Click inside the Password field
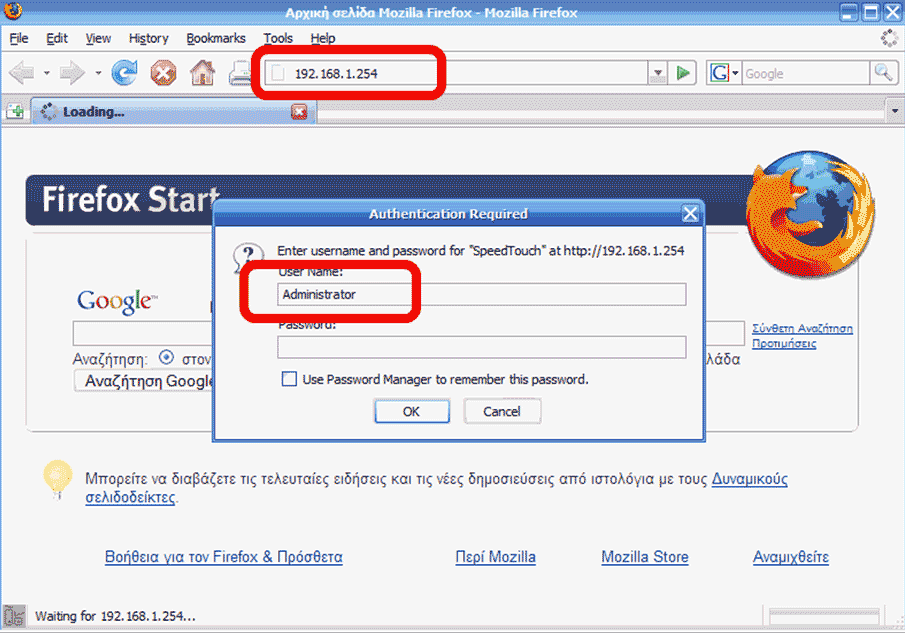Screen dimensions: 905x633 click(481, 345)
